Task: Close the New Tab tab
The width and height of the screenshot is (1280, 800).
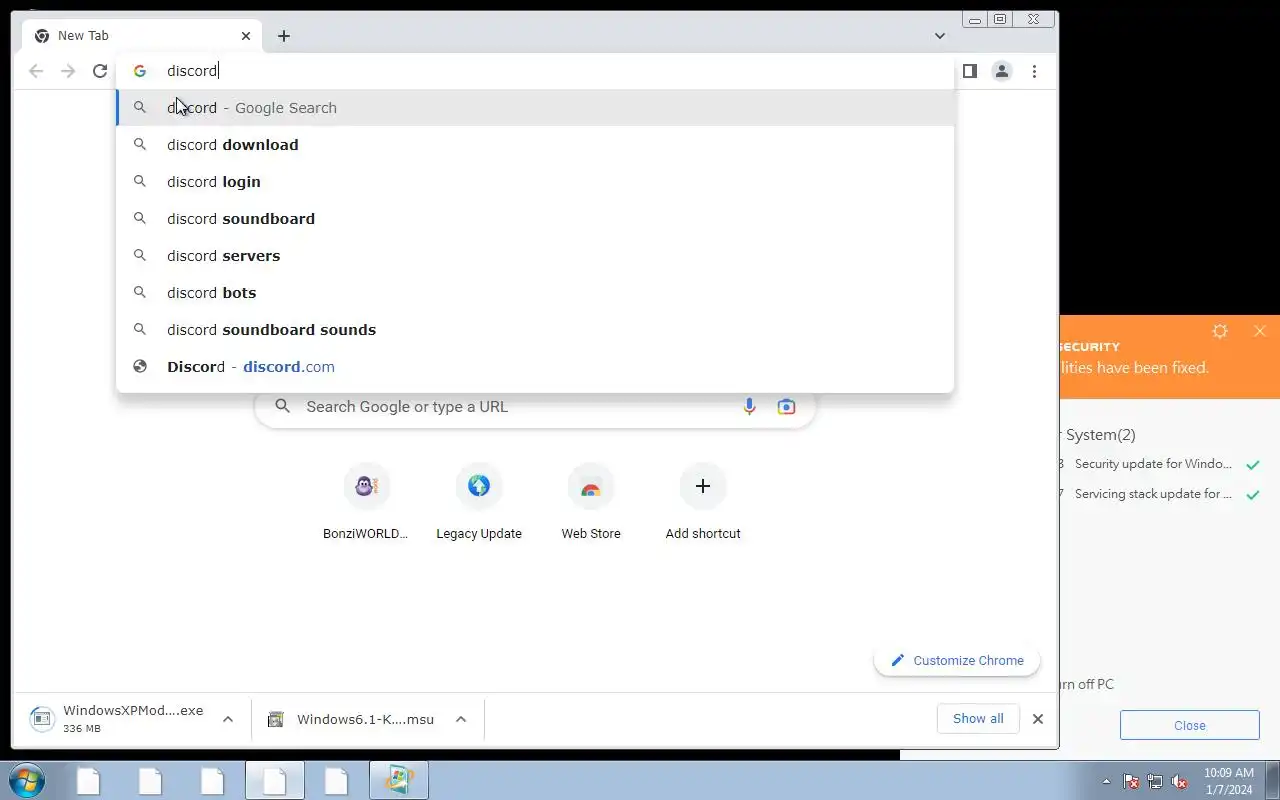Action: 246,36
